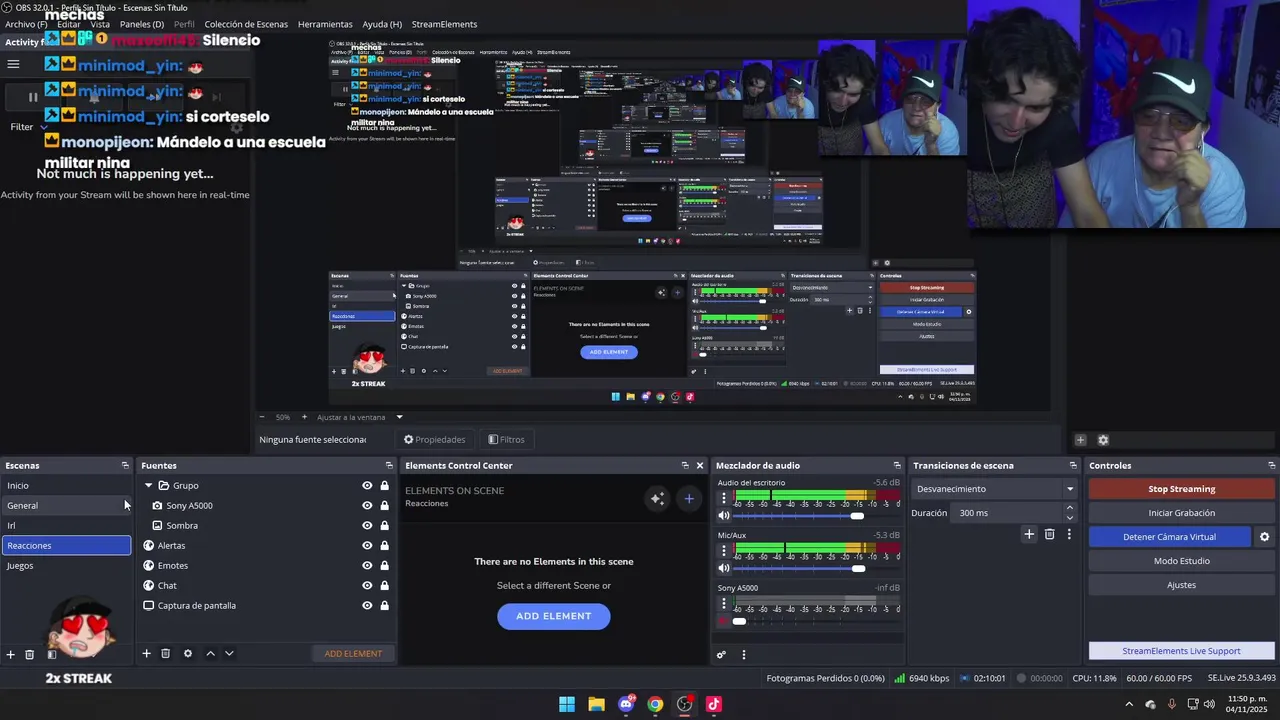Viewport: 1280px width, 720px height.
Task: Unlock the Emotes source
Action: click(x=384, y=566)
